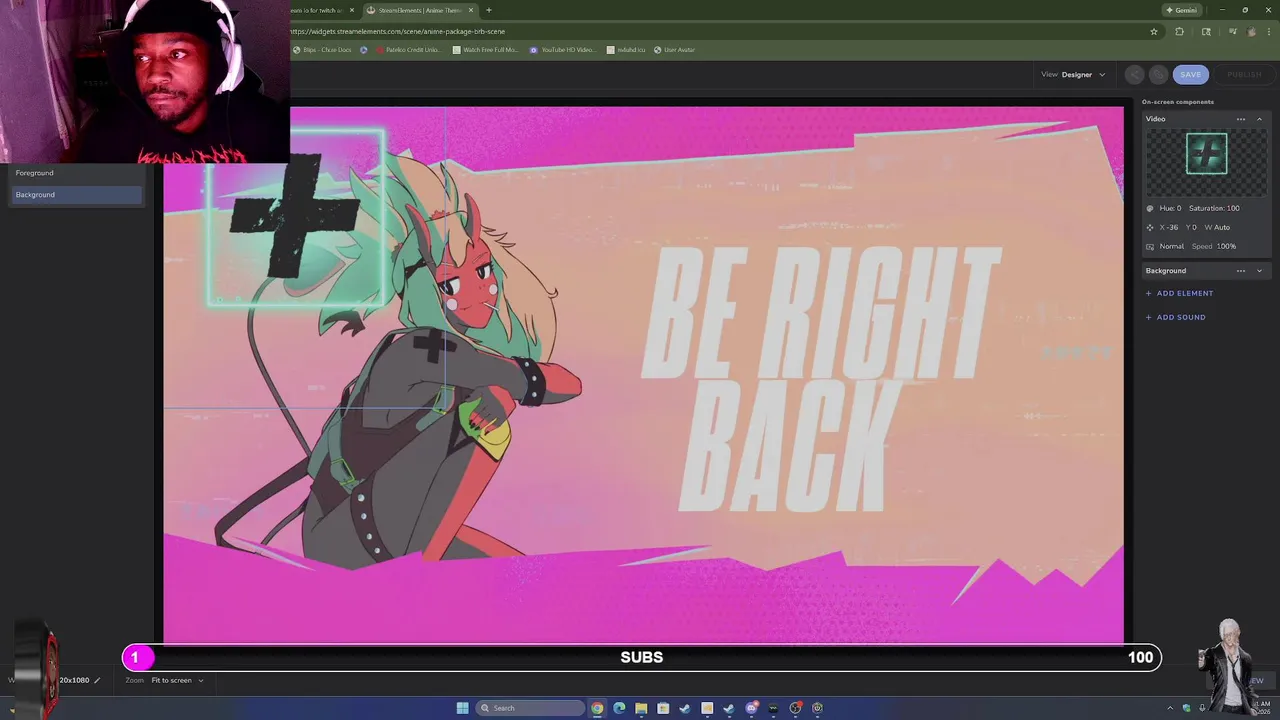This screenshot has height=720, width=1280.
Task: Select the Background layer in the list
Action: point(76,195)
